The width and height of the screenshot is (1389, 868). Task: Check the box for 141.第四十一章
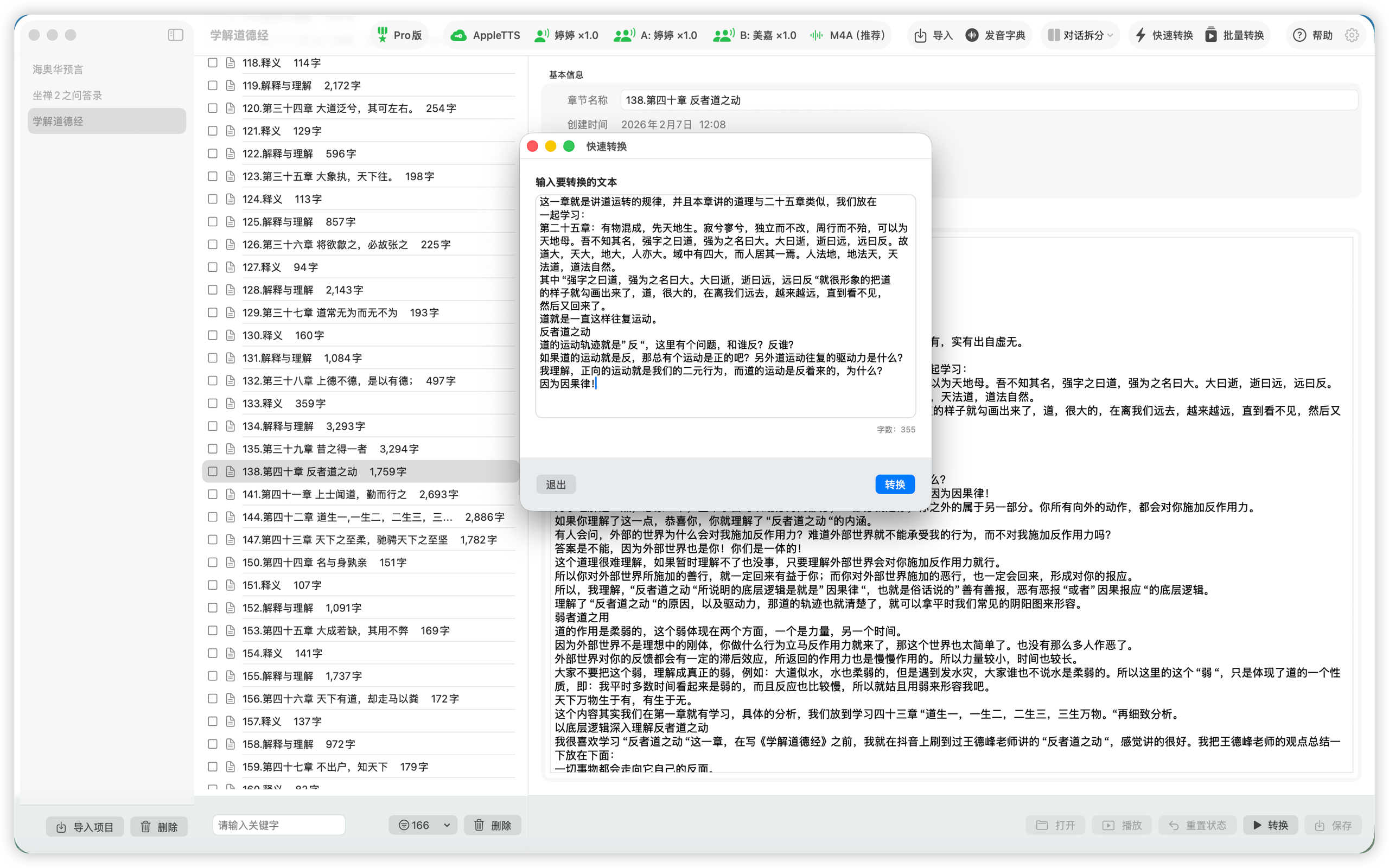coord(212,494)
